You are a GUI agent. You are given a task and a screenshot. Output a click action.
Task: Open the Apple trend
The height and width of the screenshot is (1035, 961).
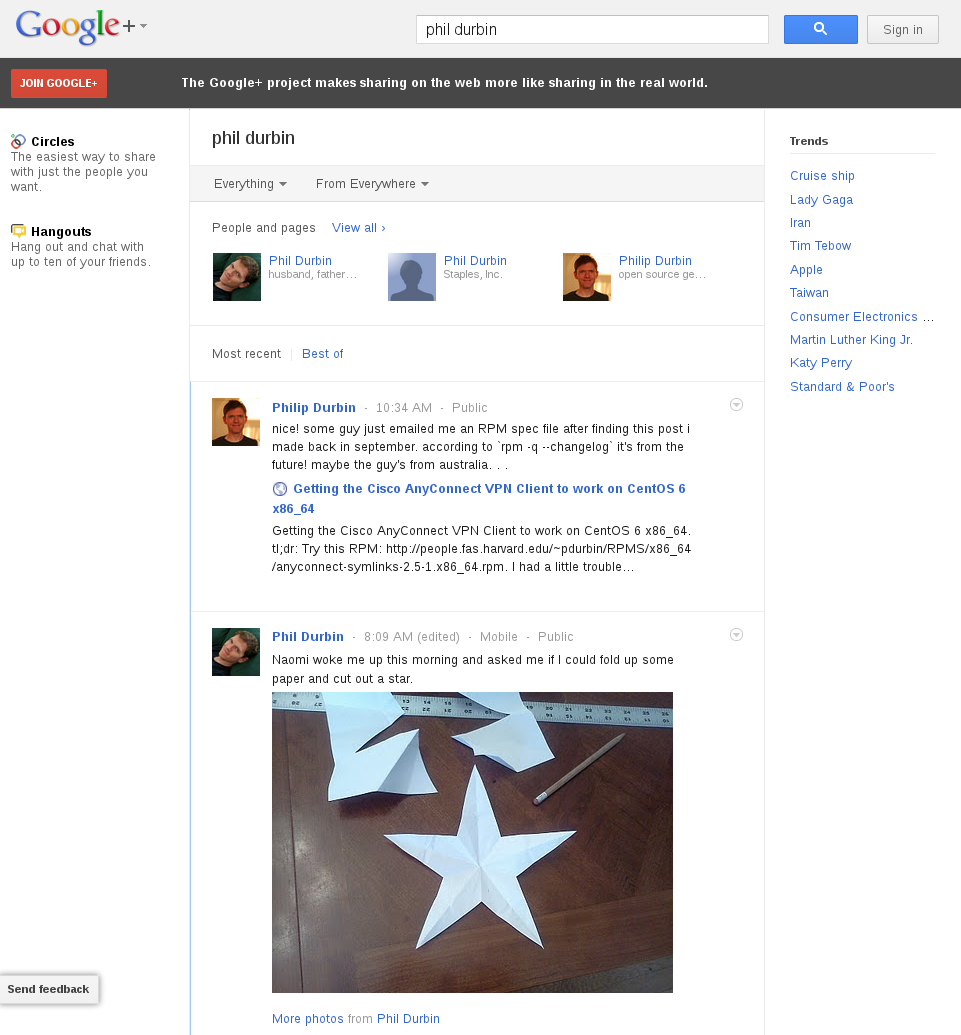point(806,269)
